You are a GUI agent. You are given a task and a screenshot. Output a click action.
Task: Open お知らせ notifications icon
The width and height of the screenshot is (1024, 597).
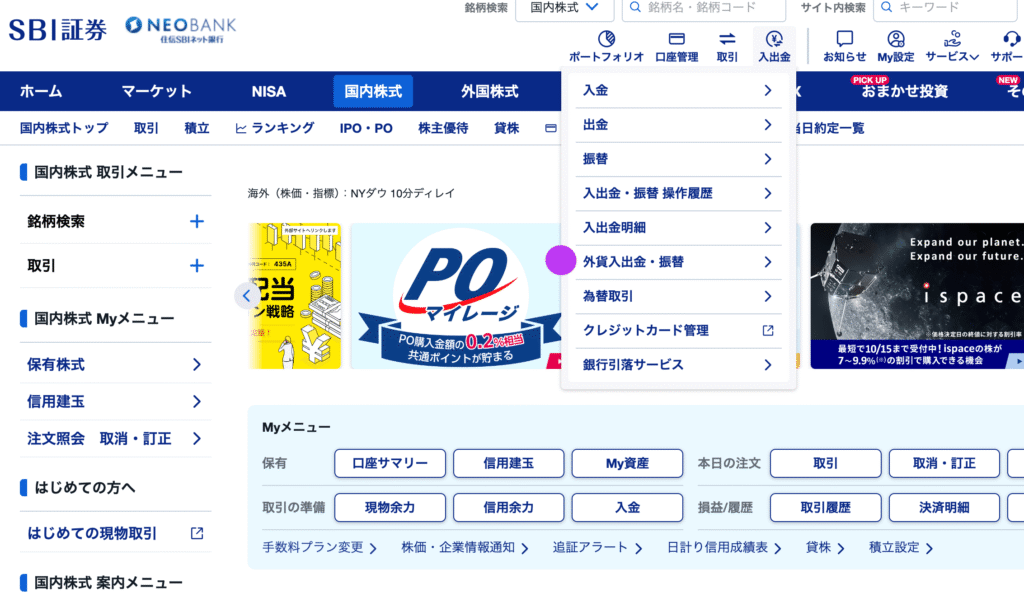(844, 40)
